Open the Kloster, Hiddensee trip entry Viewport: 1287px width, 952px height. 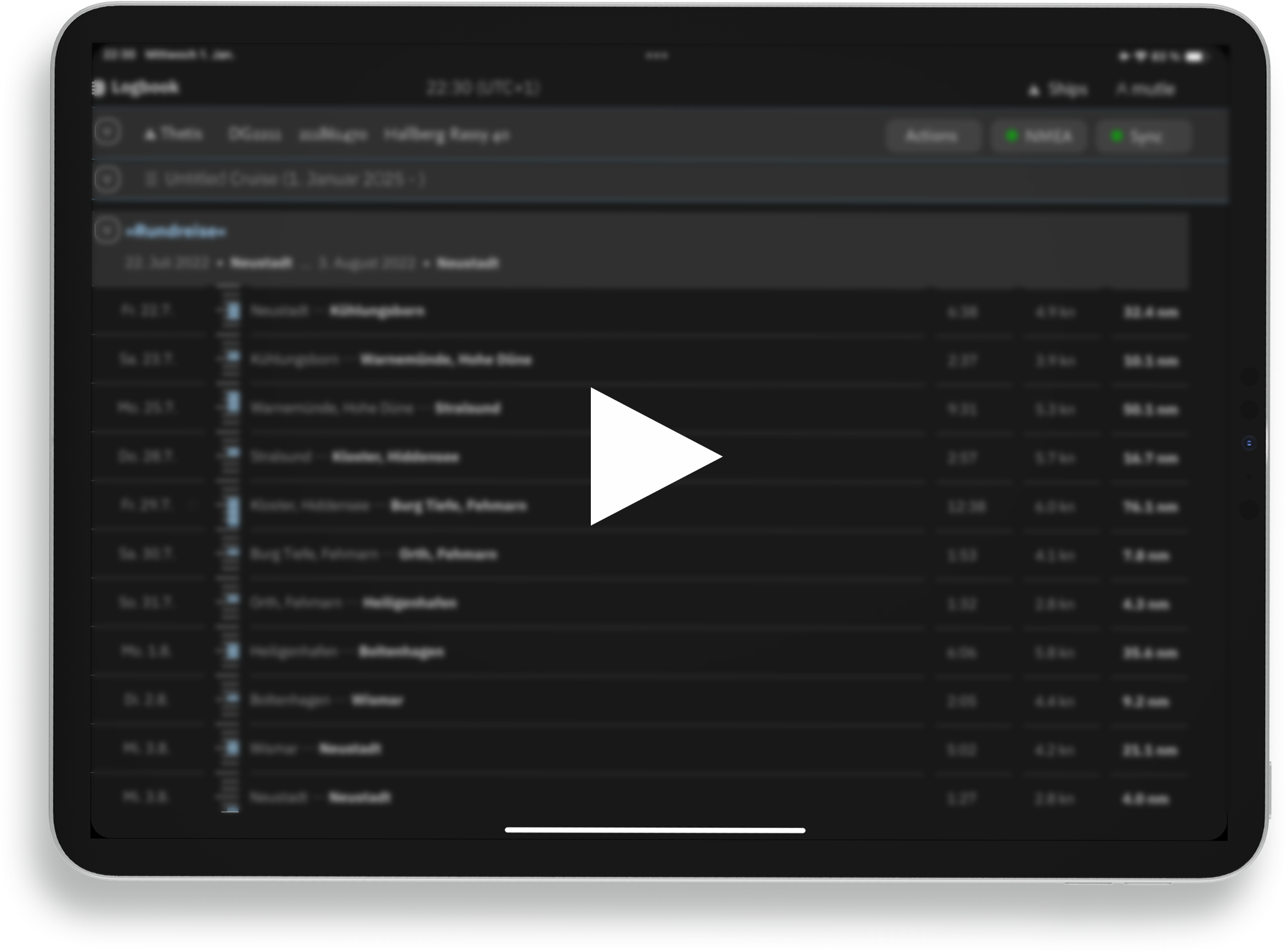coord(395,457)
